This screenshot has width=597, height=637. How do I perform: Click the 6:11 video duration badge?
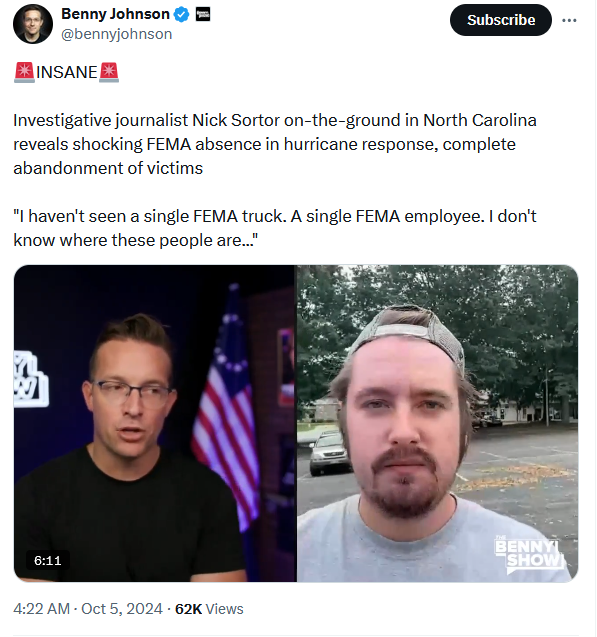[x=48, y=561]
